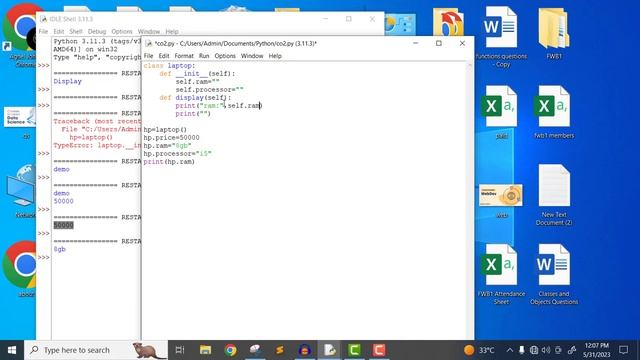The width and height of the screenshot is (640, 360).
Task: Click the IDLE Shell title bar icon
Action: 43,19
